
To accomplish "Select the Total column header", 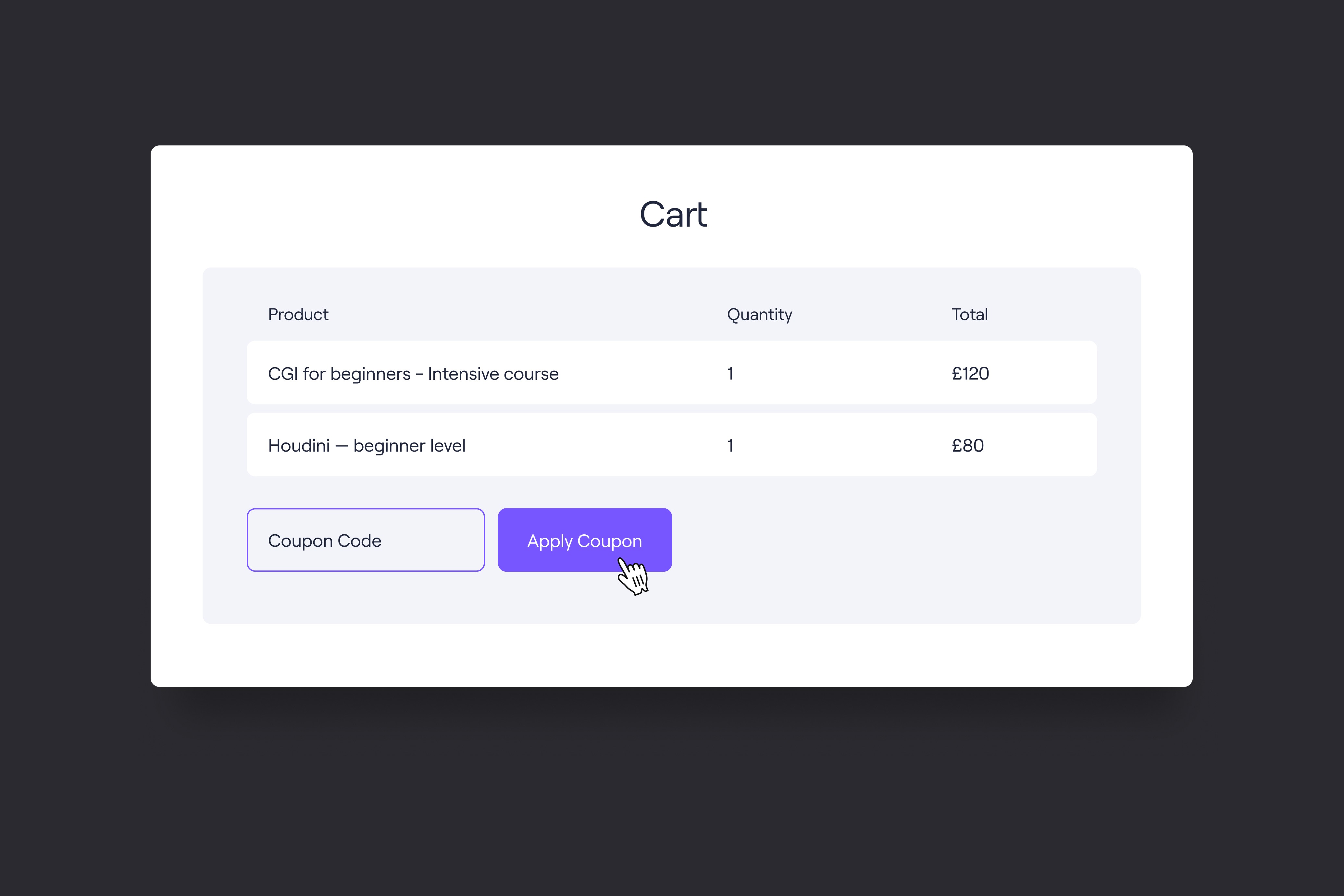I will pyautogui.click(x=969, y=314).
